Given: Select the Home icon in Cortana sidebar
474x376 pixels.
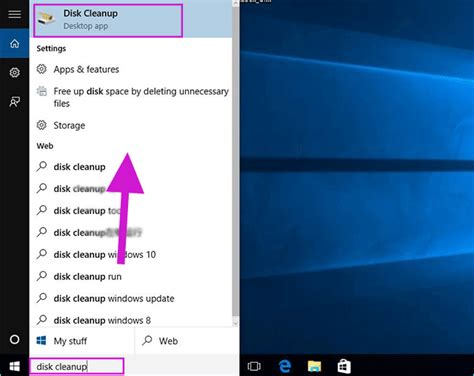Looking at the screenshot, I should coord(14,43).
